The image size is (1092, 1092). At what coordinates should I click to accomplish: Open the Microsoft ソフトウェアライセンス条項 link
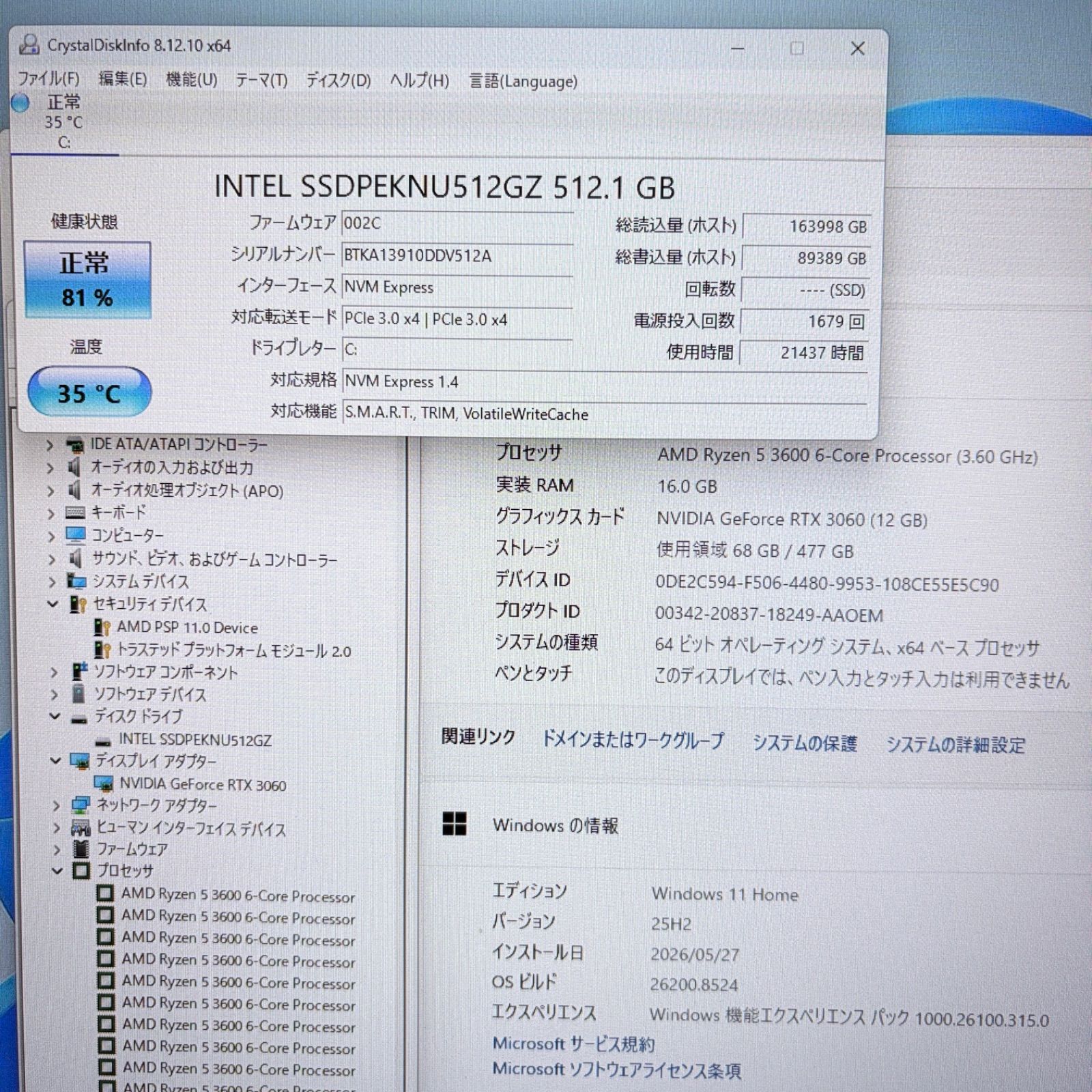point(616,1069)
